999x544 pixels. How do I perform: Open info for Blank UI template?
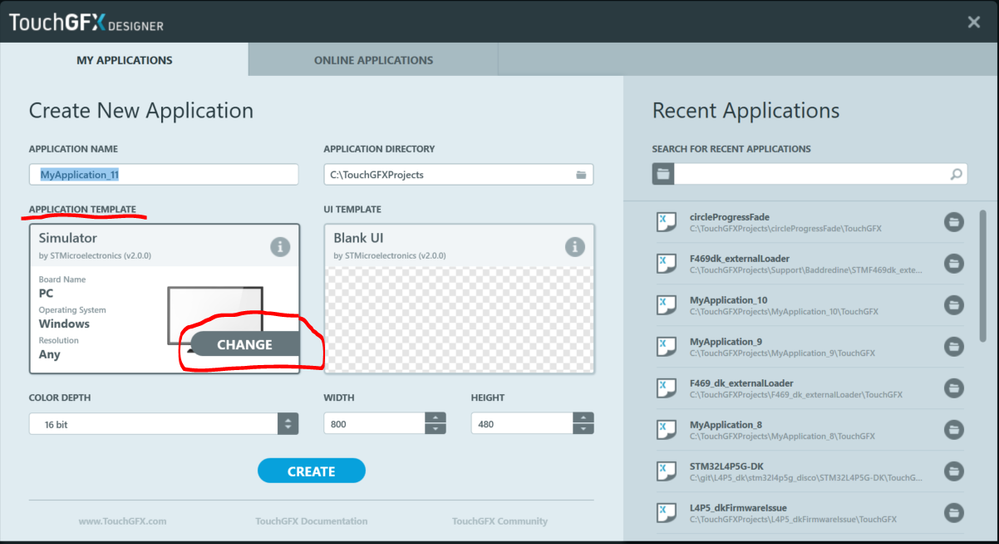tap(575, 247)
